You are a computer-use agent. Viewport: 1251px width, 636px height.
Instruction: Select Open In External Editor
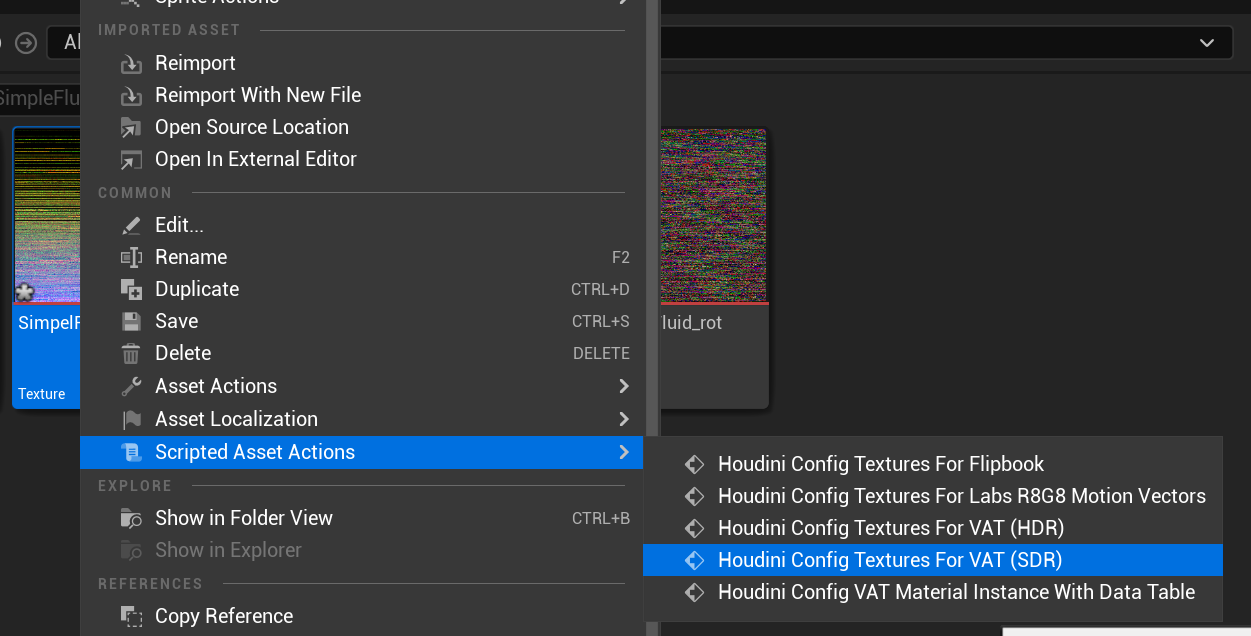[362, 159]
